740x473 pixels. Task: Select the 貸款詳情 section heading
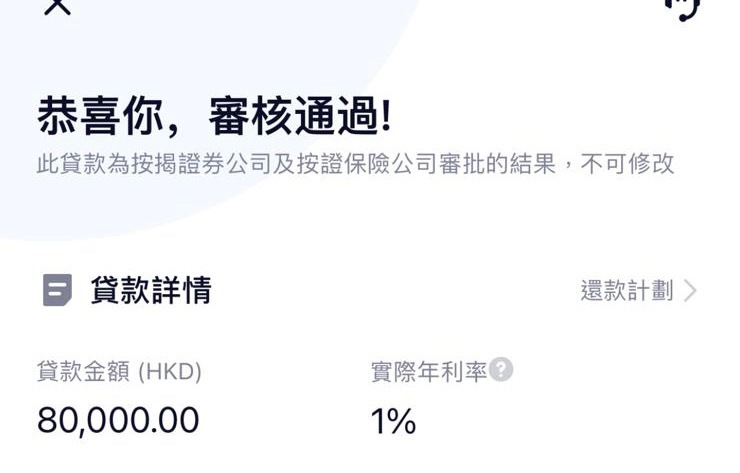point(151,290)
